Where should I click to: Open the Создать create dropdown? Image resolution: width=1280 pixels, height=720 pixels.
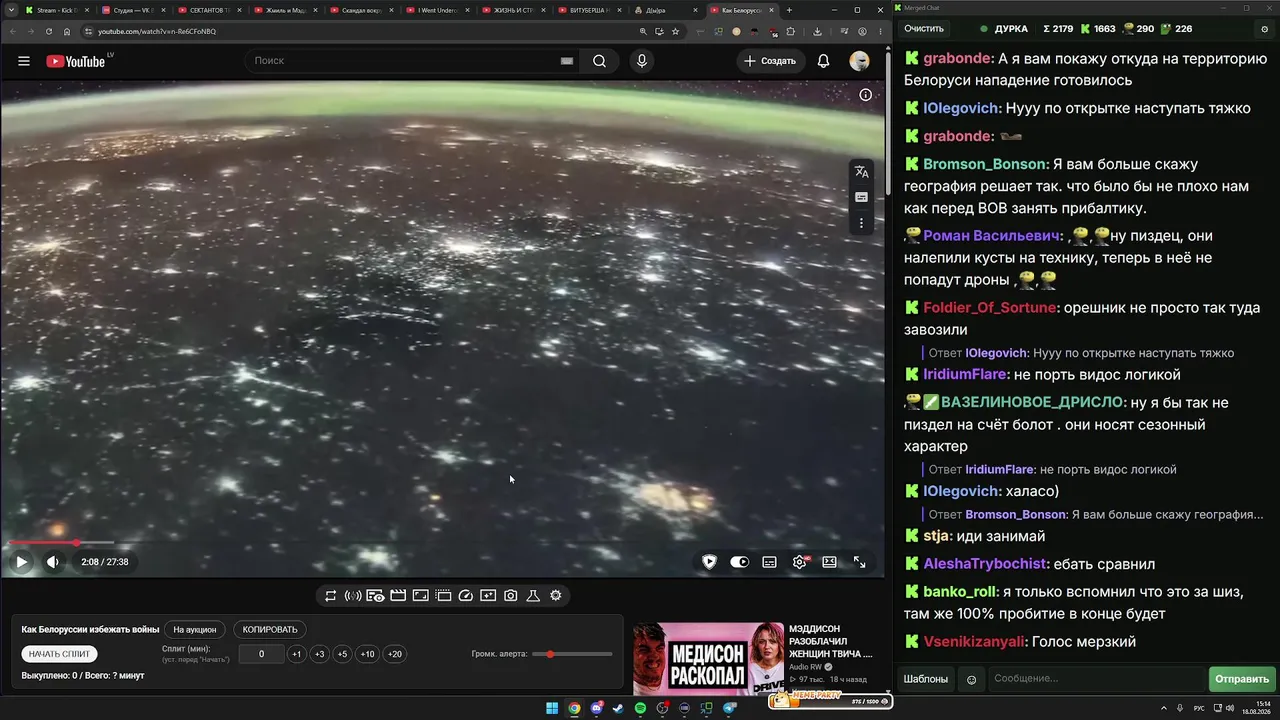(769, 61)
